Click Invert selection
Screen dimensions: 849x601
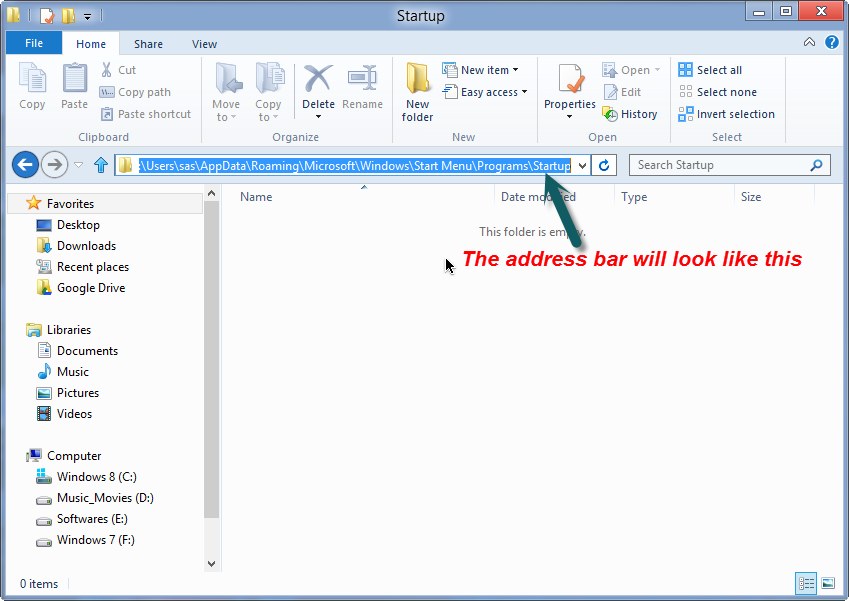tap(726, 114)
